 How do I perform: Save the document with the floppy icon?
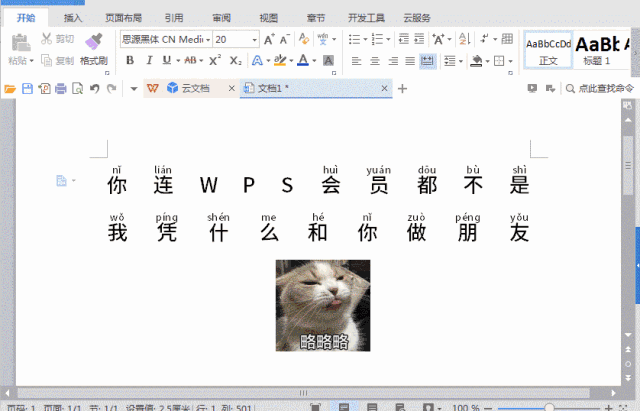(x=27, y=89)
